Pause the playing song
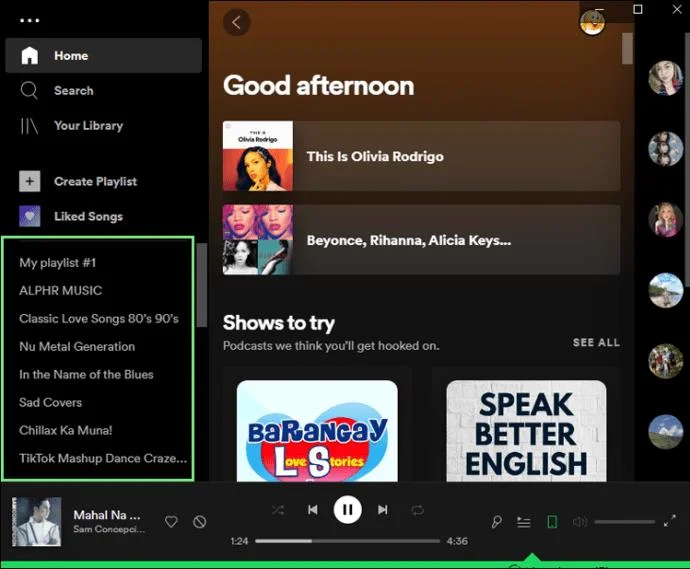Viewport: 690px width, 569px height. point(348,510)
